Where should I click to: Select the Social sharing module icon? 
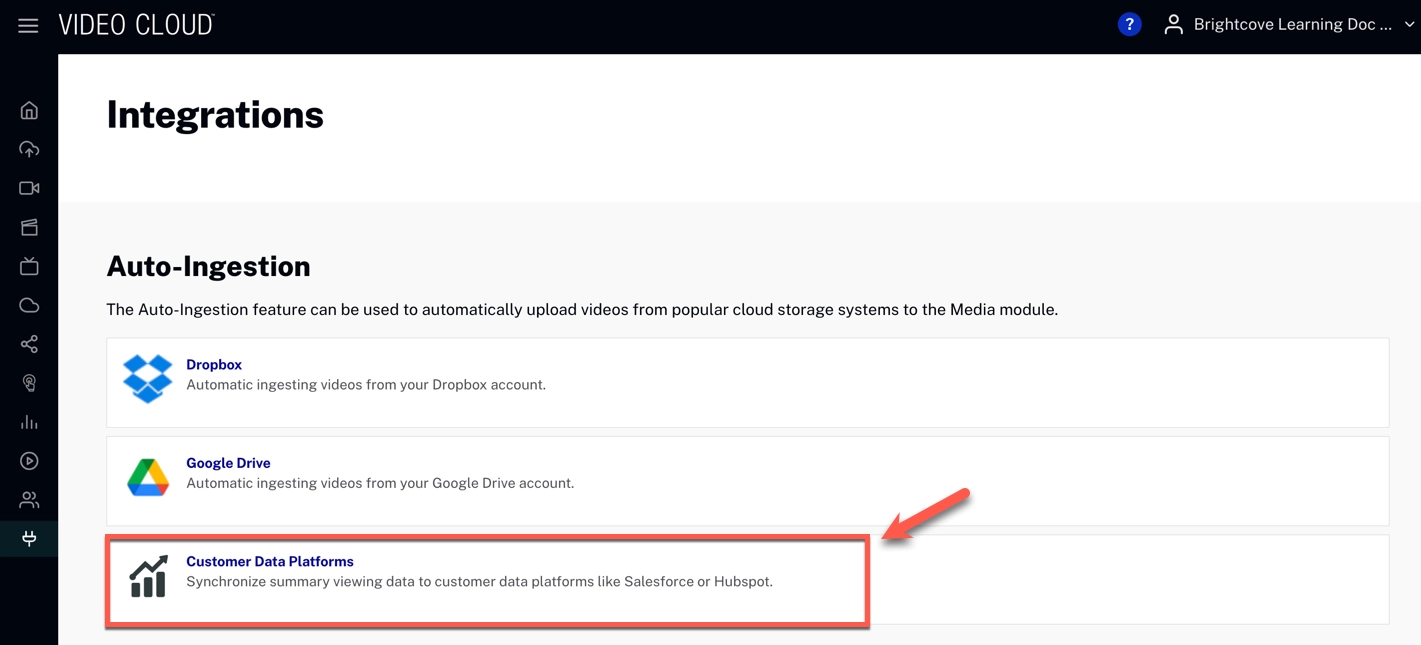pos(28,344)
